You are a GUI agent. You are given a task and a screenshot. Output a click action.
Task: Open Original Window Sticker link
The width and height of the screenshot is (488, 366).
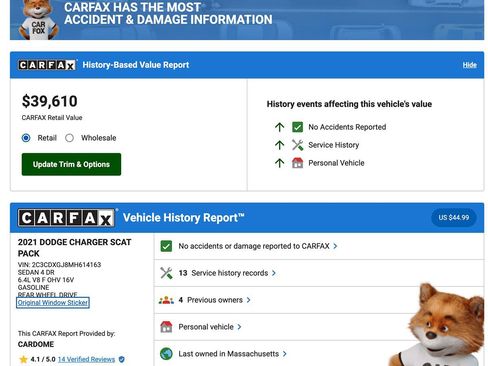click(53, 303)
